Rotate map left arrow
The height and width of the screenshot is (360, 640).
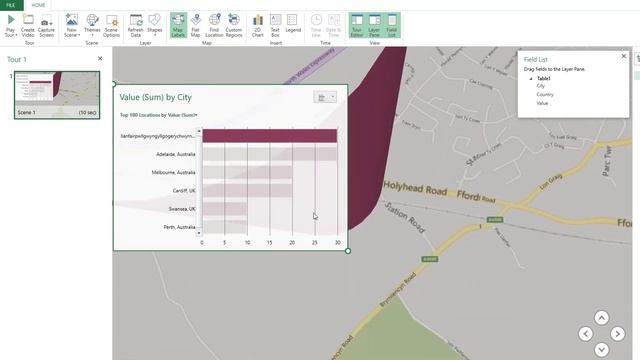point(586,333)
